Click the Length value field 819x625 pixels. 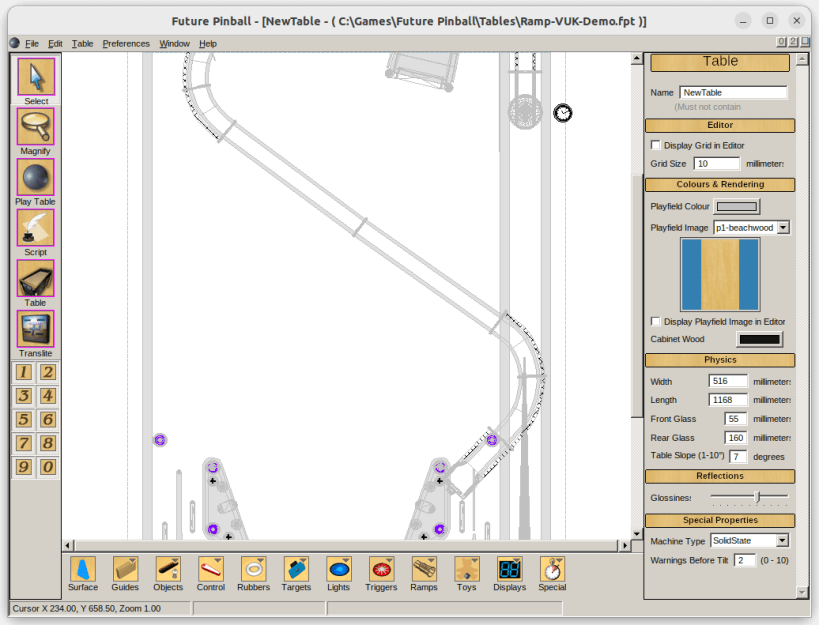pos(728,400)
